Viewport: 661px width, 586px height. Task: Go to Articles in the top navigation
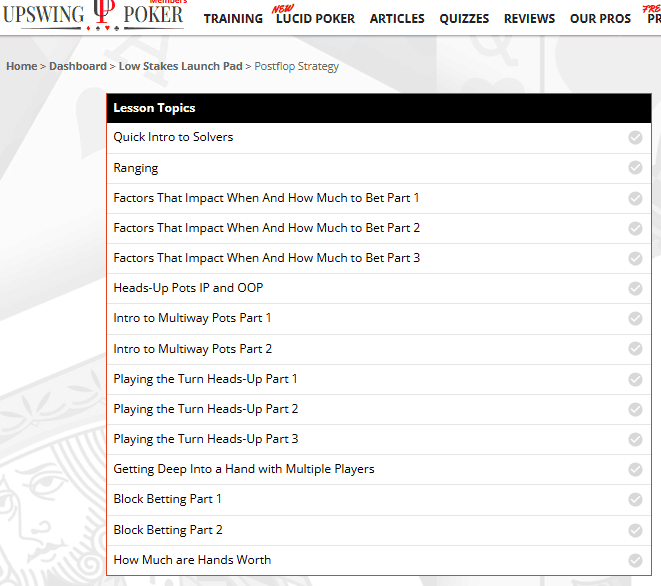pos(397,19)
